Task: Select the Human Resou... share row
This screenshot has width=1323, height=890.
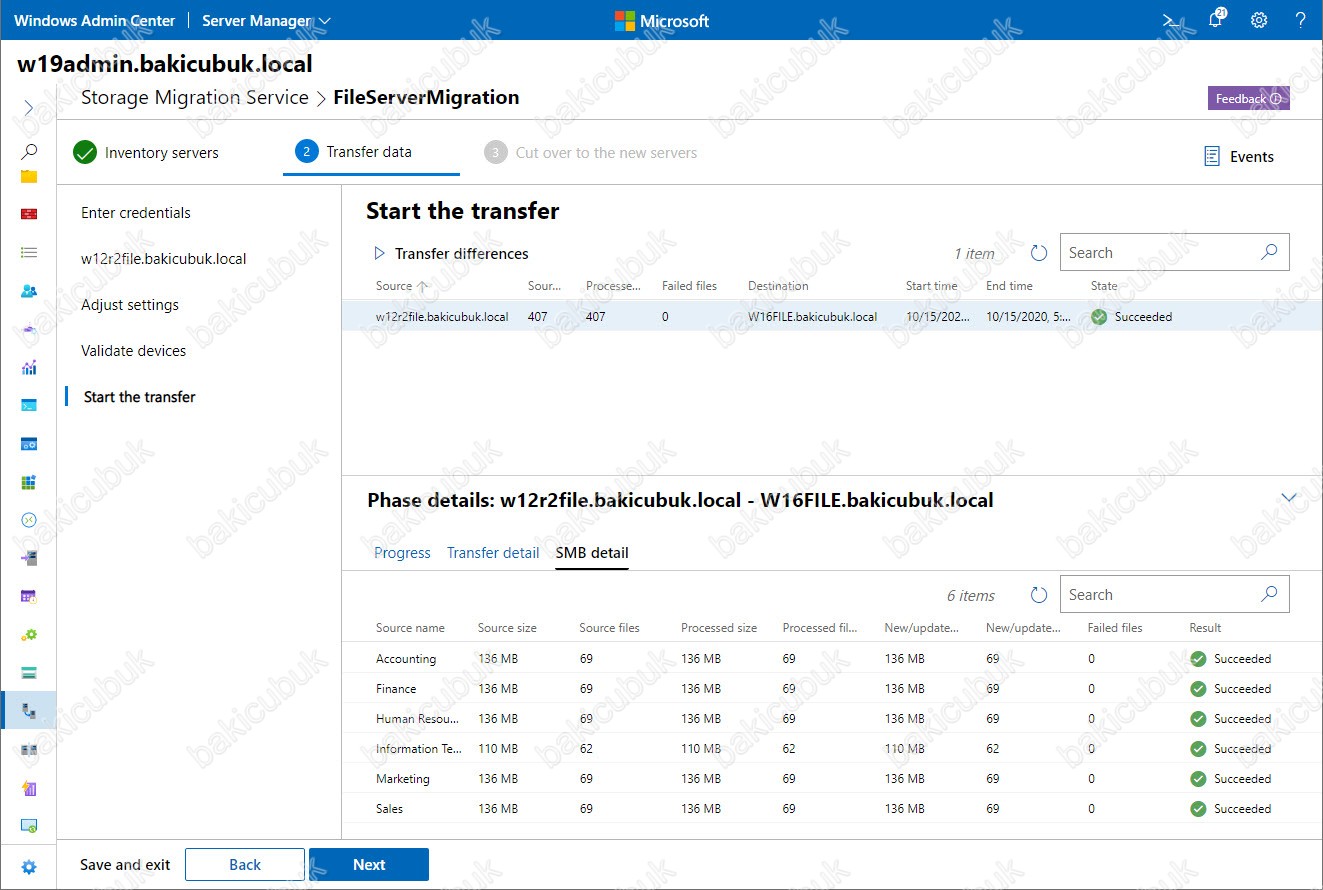Action: [832, 718]
